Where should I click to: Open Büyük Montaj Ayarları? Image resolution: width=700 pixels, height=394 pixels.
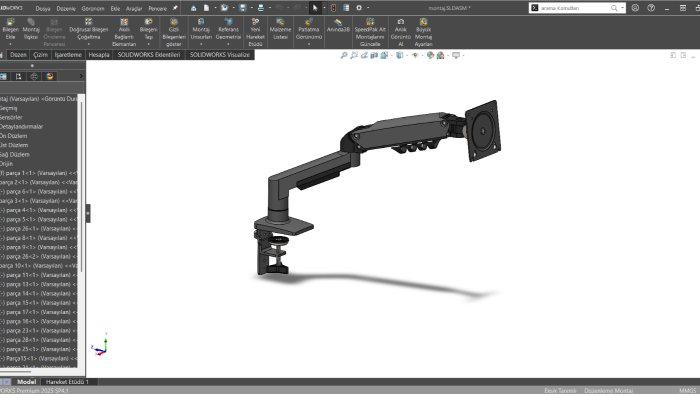423,32
